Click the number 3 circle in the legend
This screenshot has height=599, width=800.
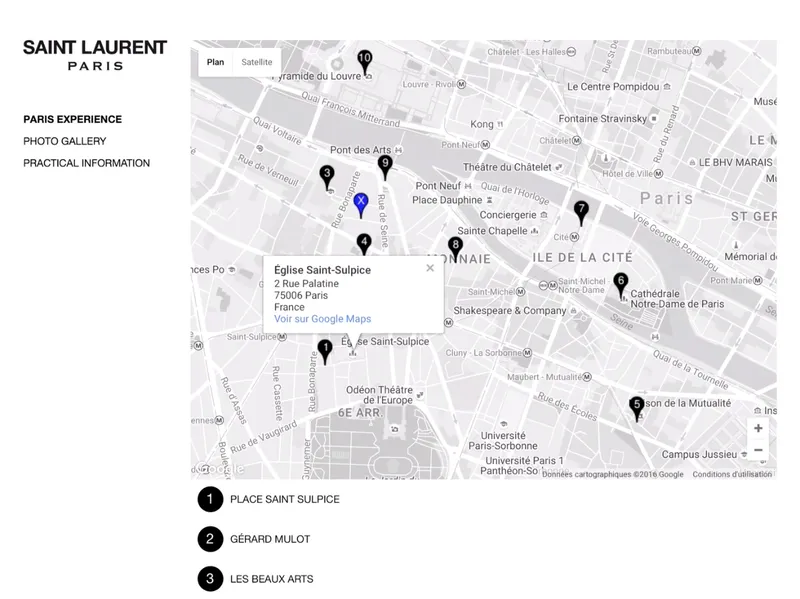click(210, 579)
